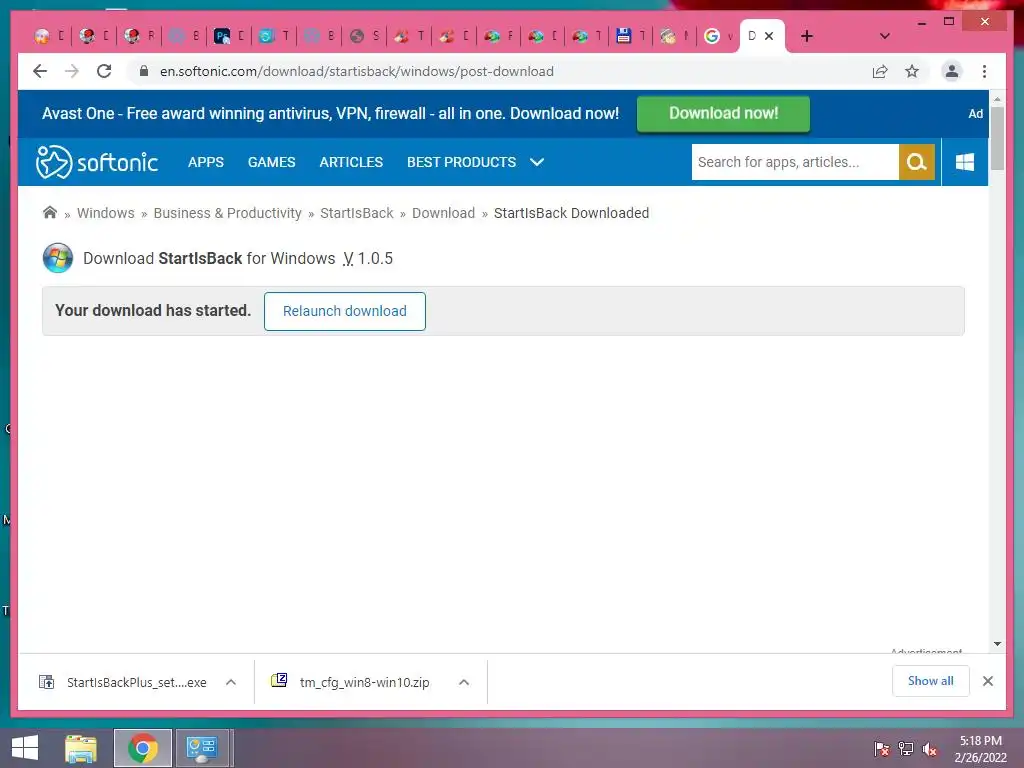Viewport: 1024px width, 768px height.
Task: Click the network tray icon
Action: pyautogui.click(x=906, y=749)
